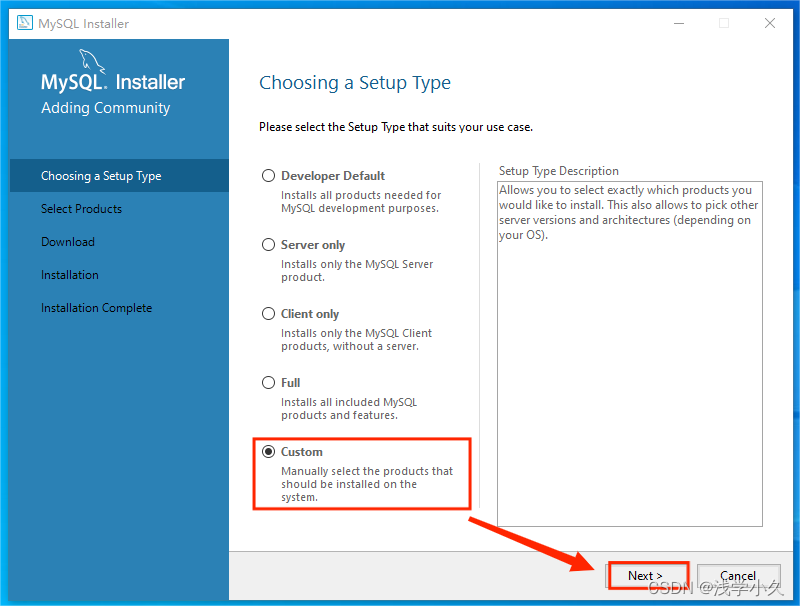Screen dimensions: 800x606
Task: Minimize the MySQL Installer window
Action: click(679, 23)
